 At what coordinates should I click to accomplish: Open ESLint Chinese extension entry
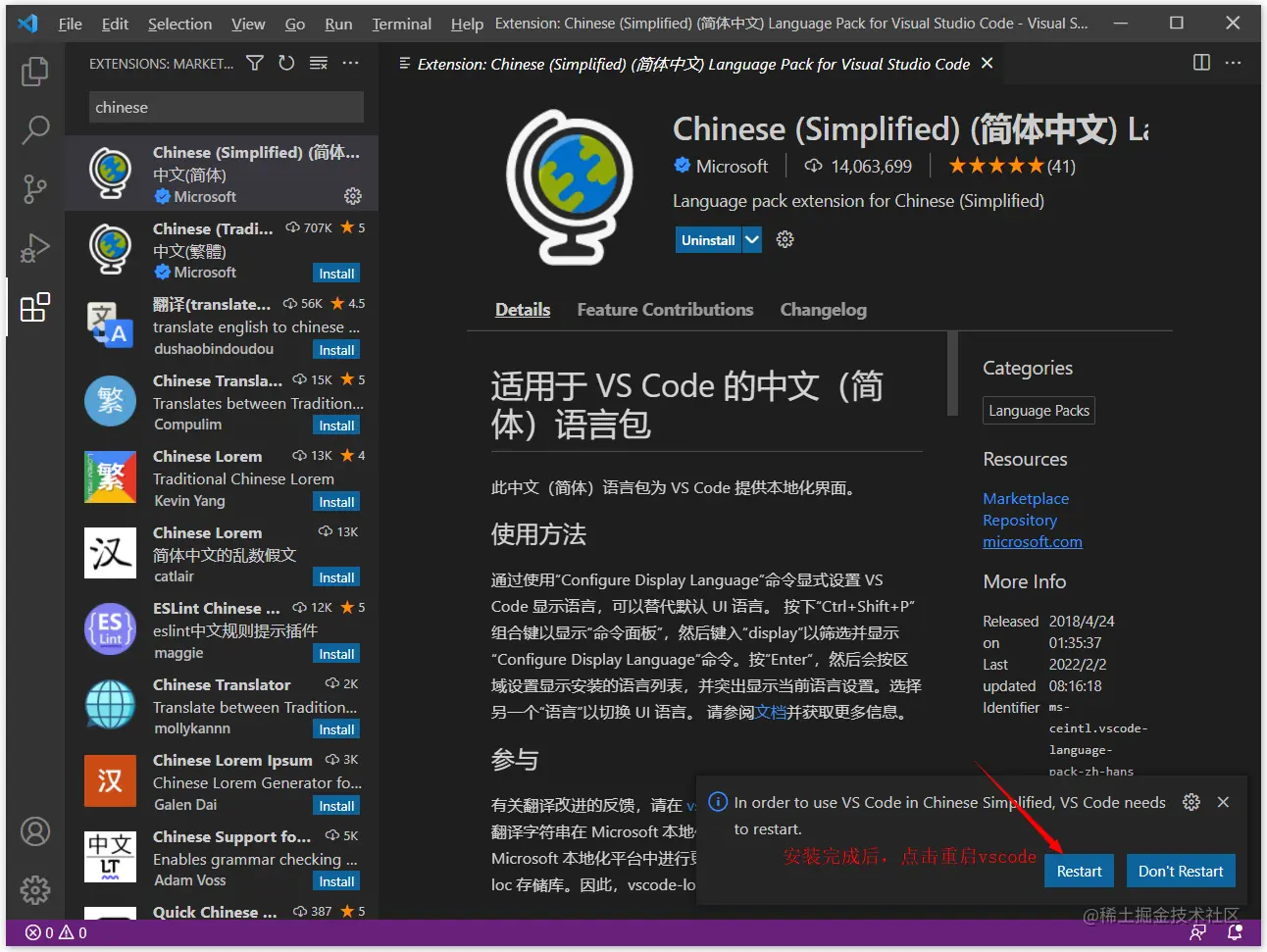[x=222, y=628]
